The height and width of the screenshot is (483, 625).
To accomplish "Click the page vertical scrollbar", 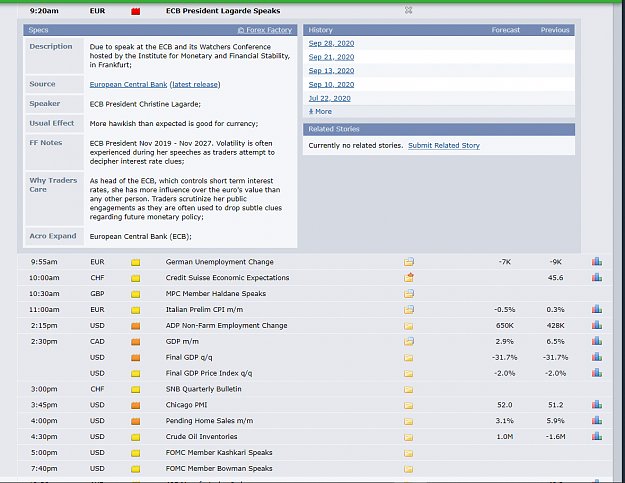I will coord(619,242).
